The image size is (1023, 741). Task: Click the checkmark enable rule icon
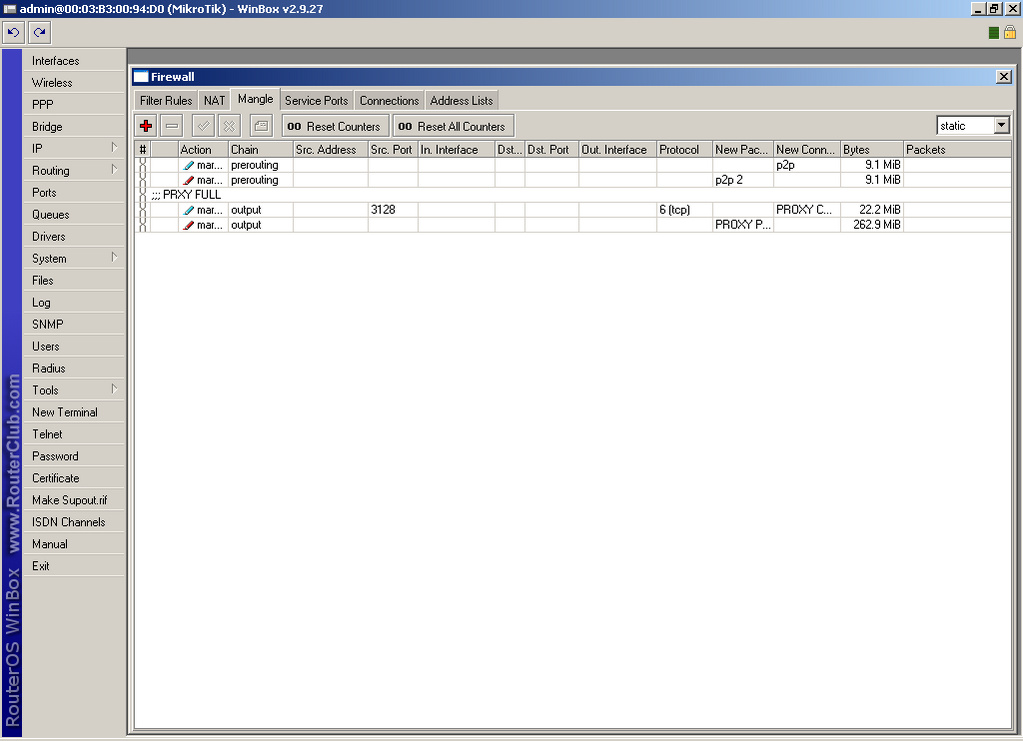(204, 126)
